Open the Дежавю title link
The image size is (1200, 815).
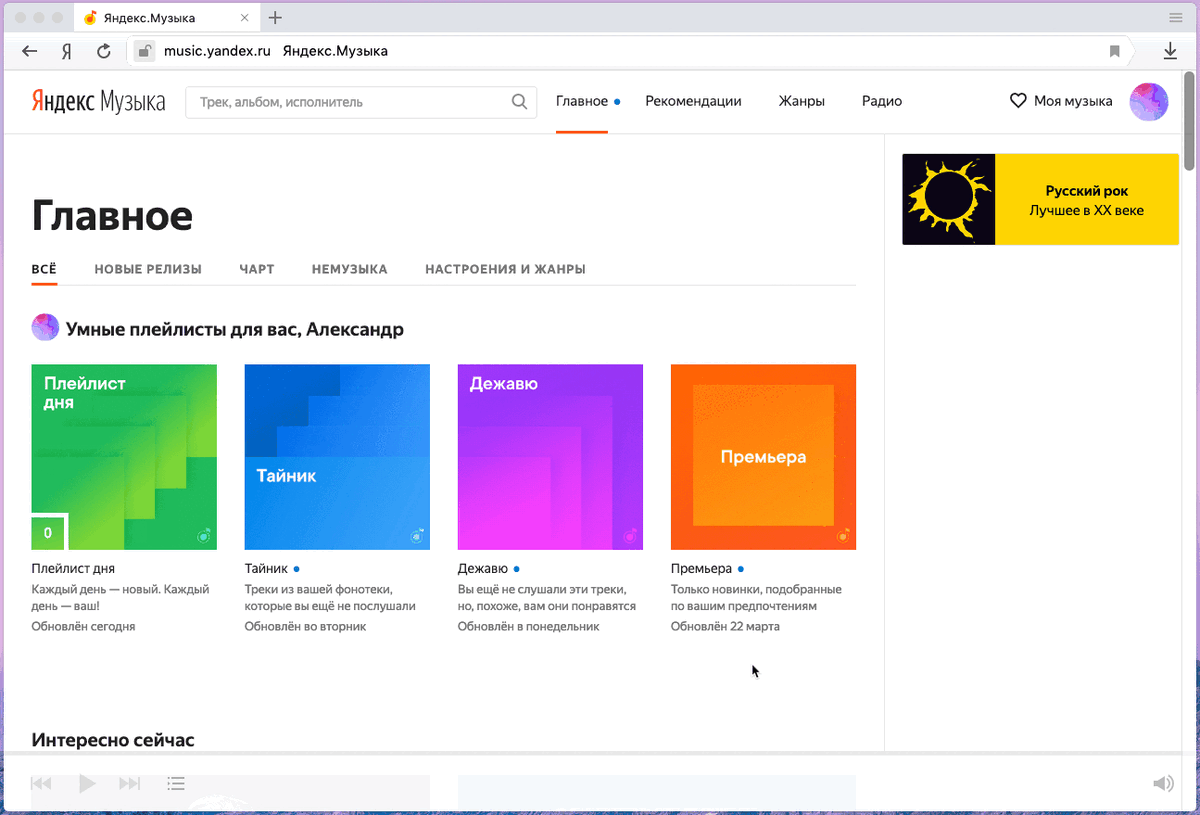[483, 569]
